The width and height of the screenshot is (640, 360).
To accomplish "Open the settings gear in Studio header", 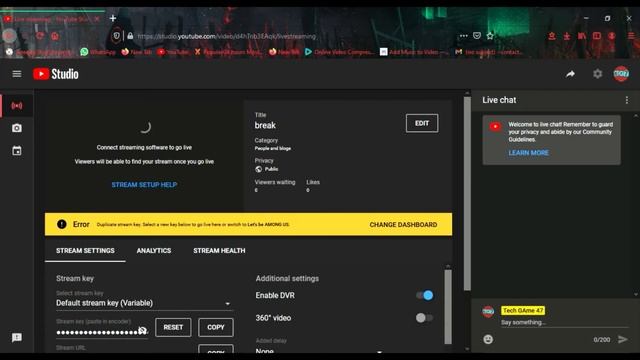I will tap(598, 74).
